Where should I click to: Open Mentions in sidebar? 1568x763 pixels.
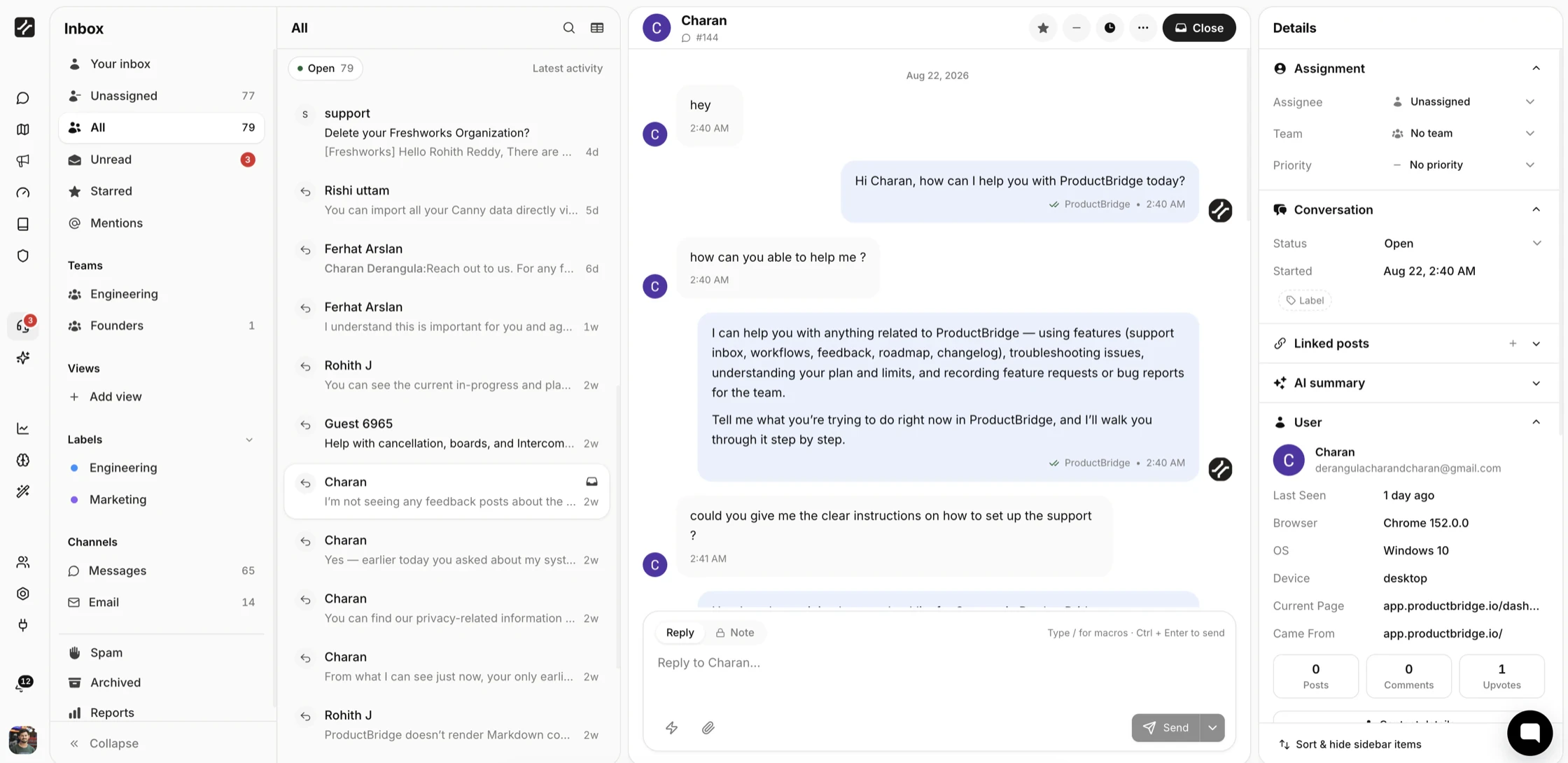(162, 223)
